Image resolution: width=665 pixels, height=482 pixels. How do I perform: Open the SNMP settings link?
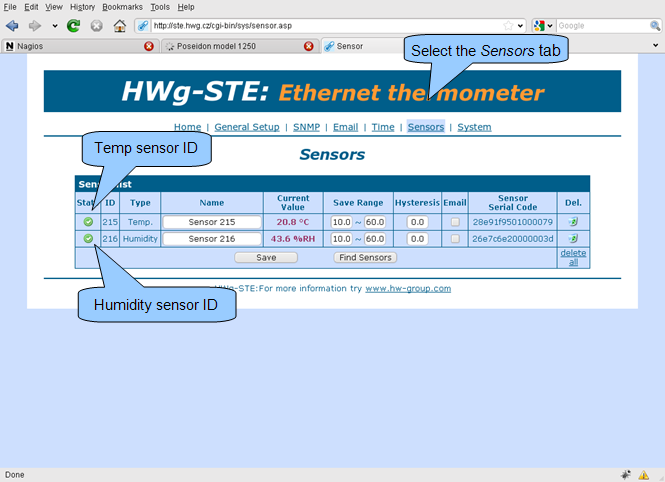coord(306,127)
